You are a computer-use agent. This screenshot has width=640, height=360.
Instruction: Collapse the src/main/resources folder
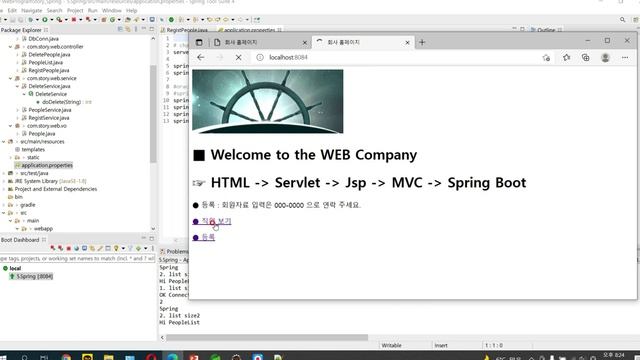4,142
